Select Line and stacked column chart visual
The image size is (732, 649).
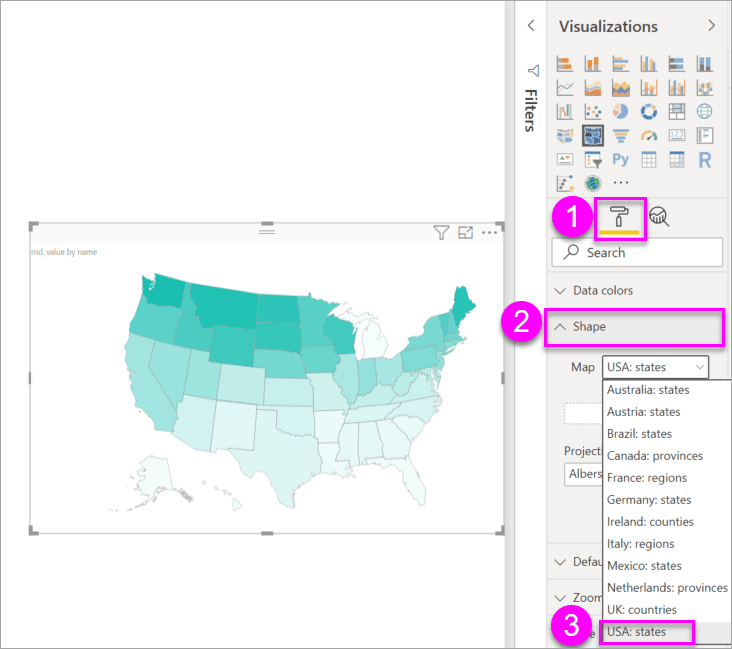point(648,87)
